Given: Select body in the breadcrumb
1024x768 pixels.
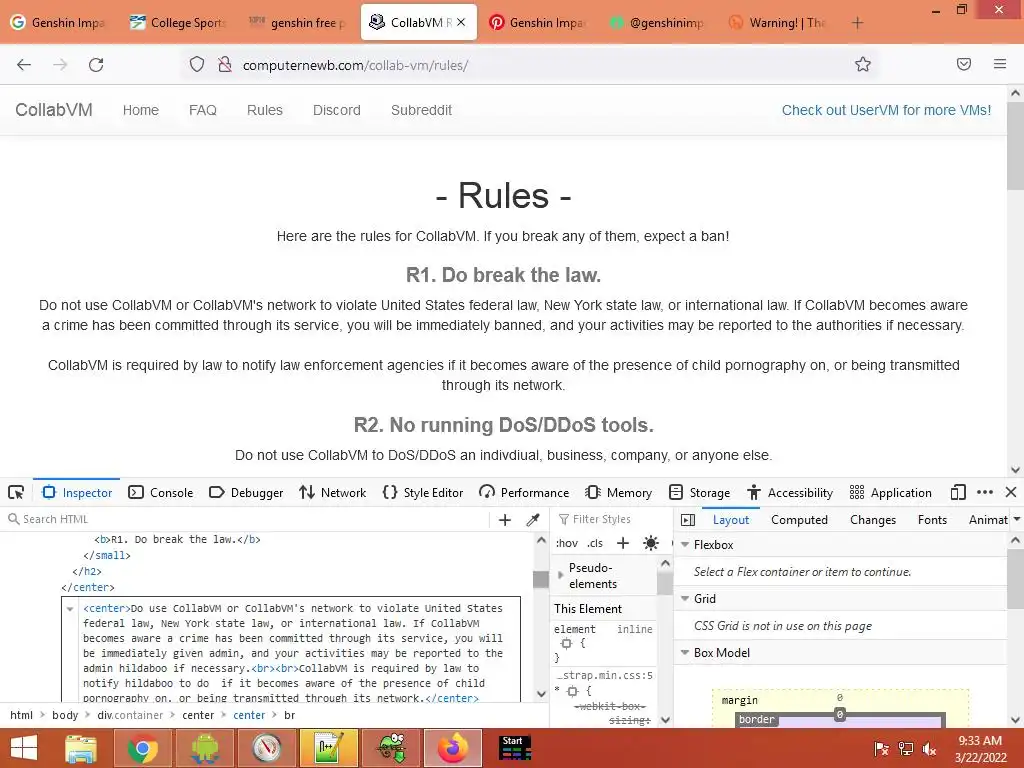Looking at the screenshot, I should [65, 715].
